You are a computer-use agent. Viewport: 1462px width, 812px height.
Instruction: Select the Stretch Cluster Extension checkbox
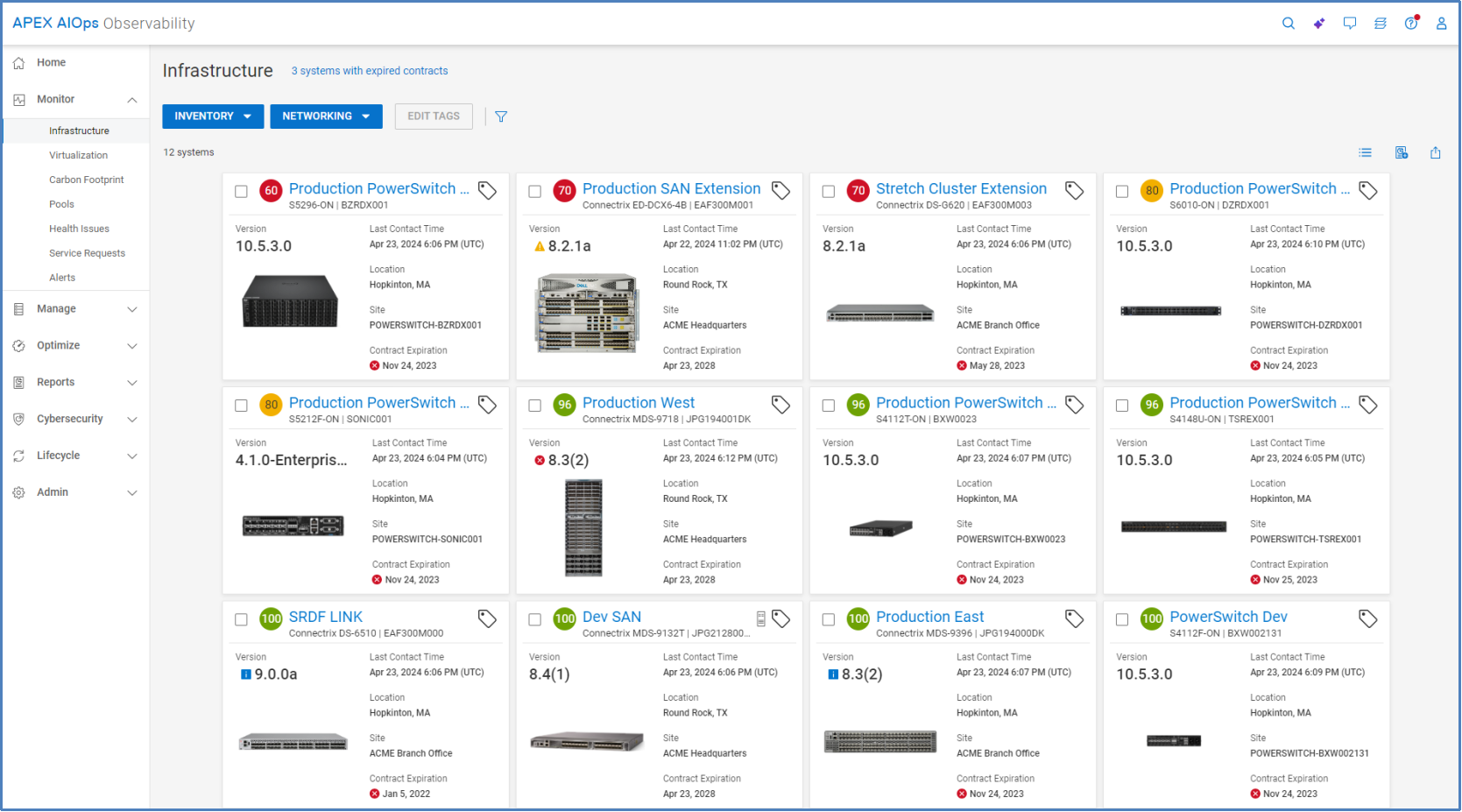click(828, 191)
